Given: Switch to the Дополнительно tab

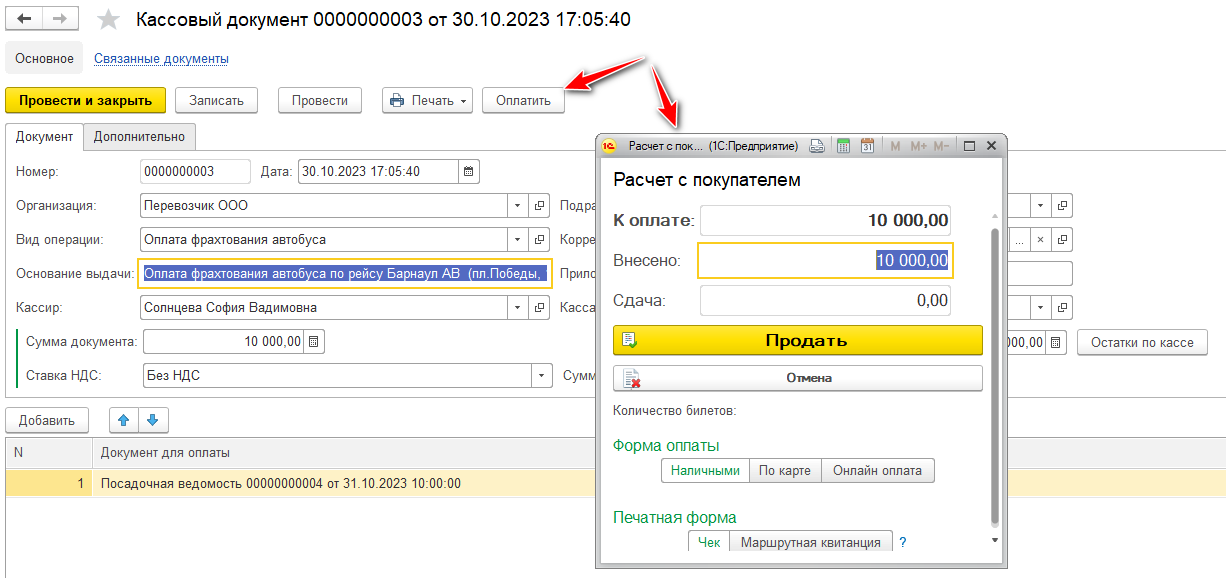Looking at the screenshot, I should pos(139,137).
